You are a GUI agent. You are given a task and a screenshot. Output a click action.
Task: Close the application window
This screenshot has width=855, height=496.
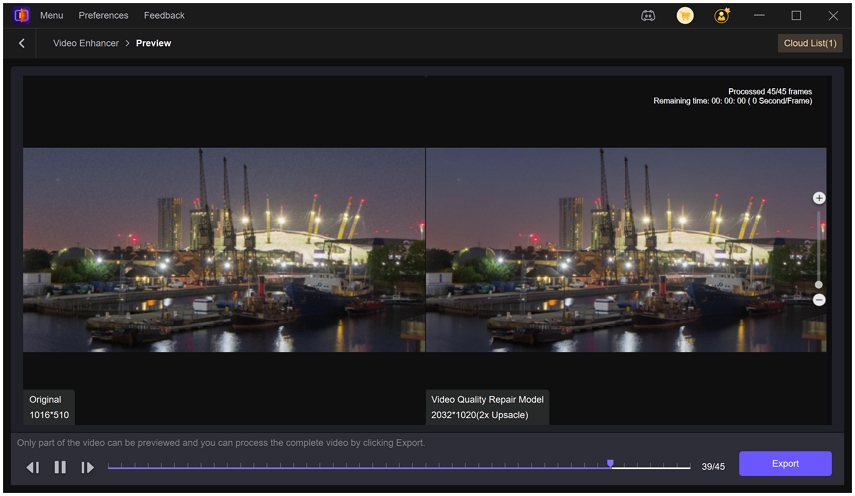click(833, 16)
